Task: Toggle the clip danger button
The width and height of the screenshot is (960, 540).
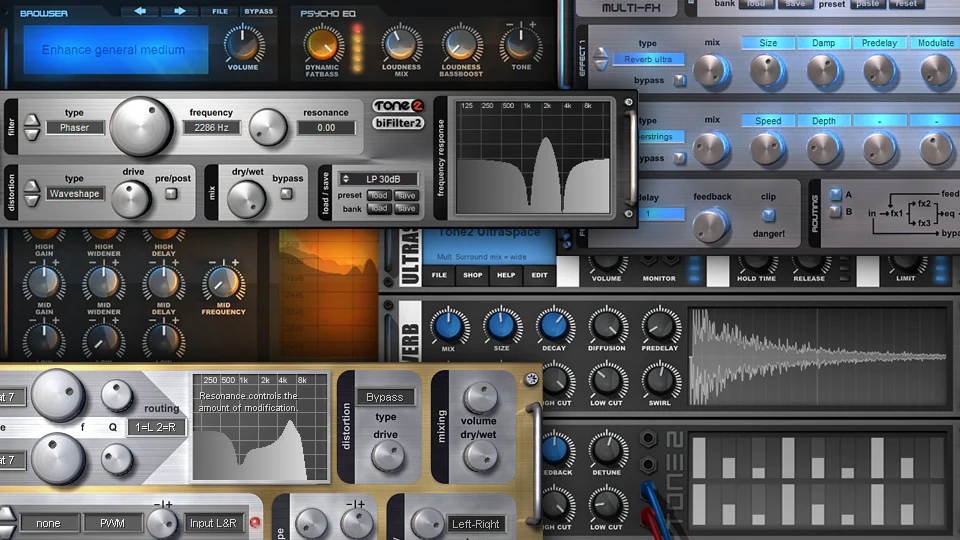Action: pos(768,216)
